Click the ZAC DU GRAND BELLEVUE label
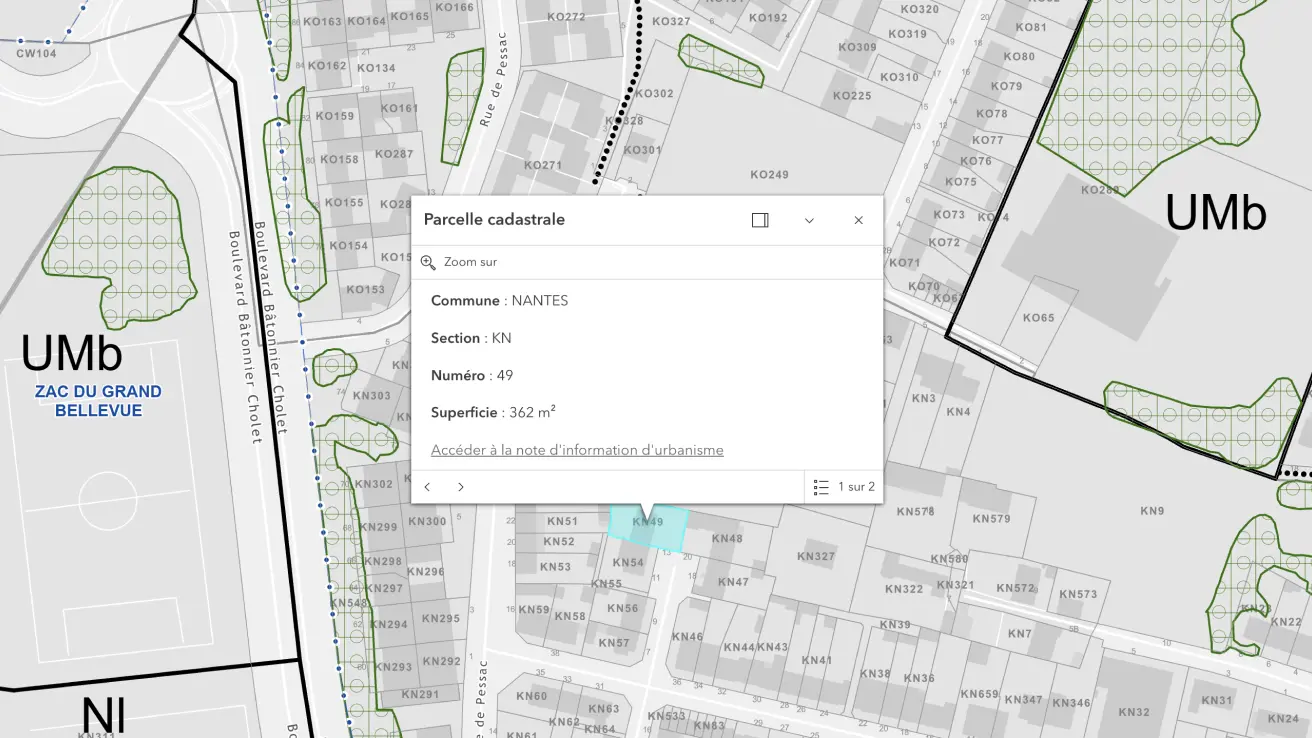1312x738 pixels. 98,401
